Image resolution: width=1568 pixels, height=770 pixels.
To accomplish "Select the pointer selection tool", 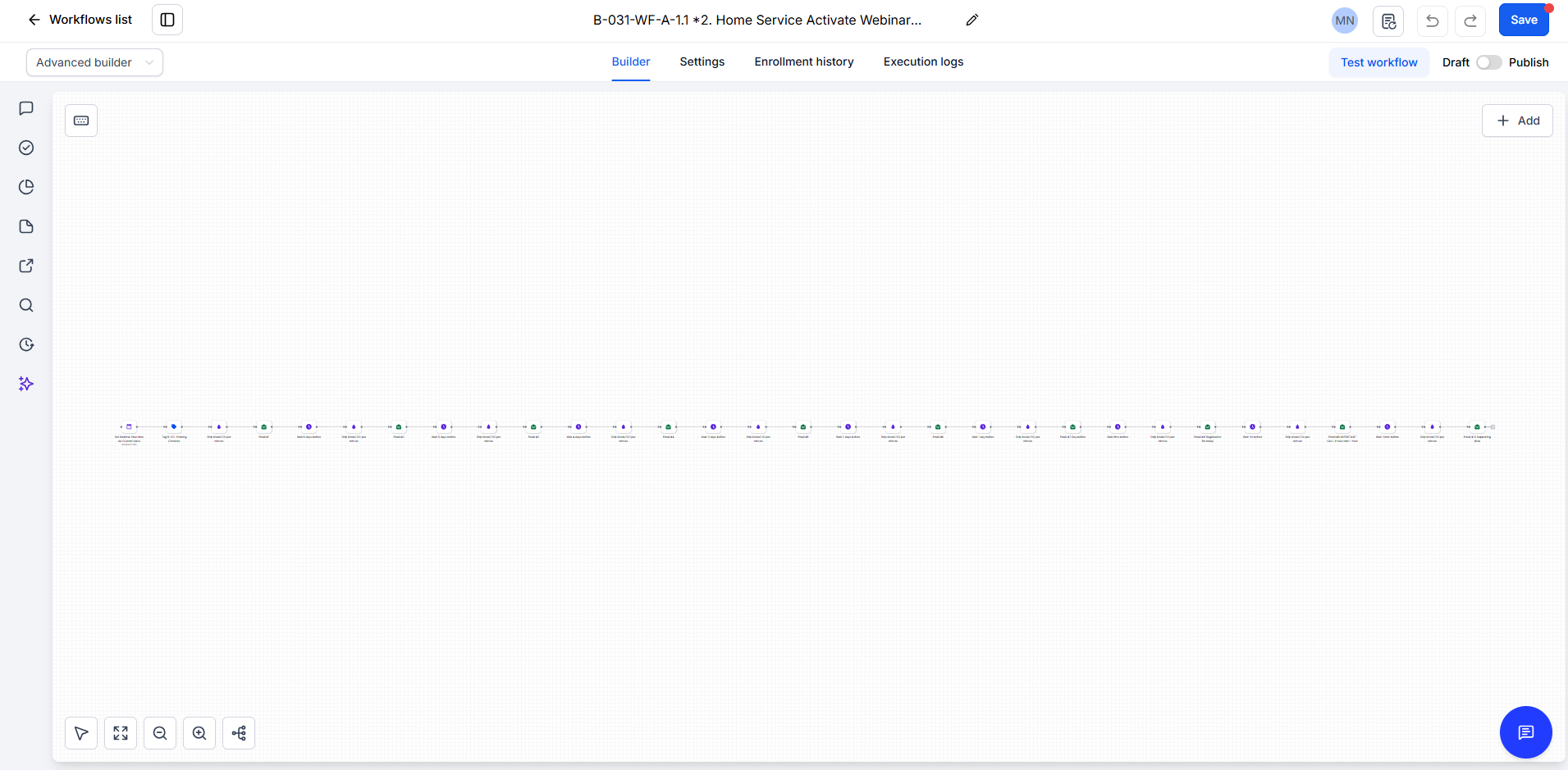I will [x=81, y=733].
